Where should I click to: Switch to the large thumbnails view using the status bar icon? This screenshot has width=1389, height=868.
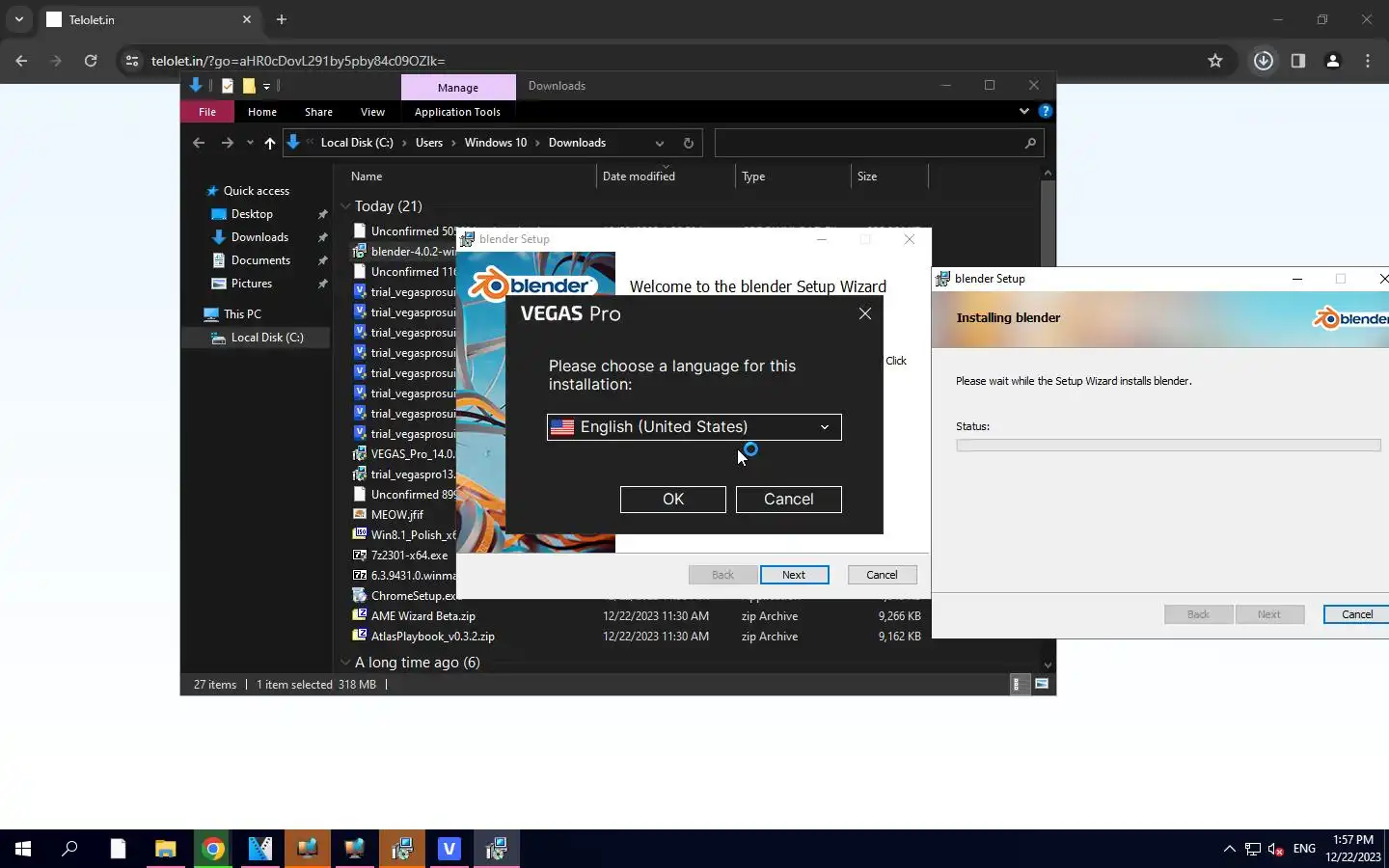[x=1042, y=684]
